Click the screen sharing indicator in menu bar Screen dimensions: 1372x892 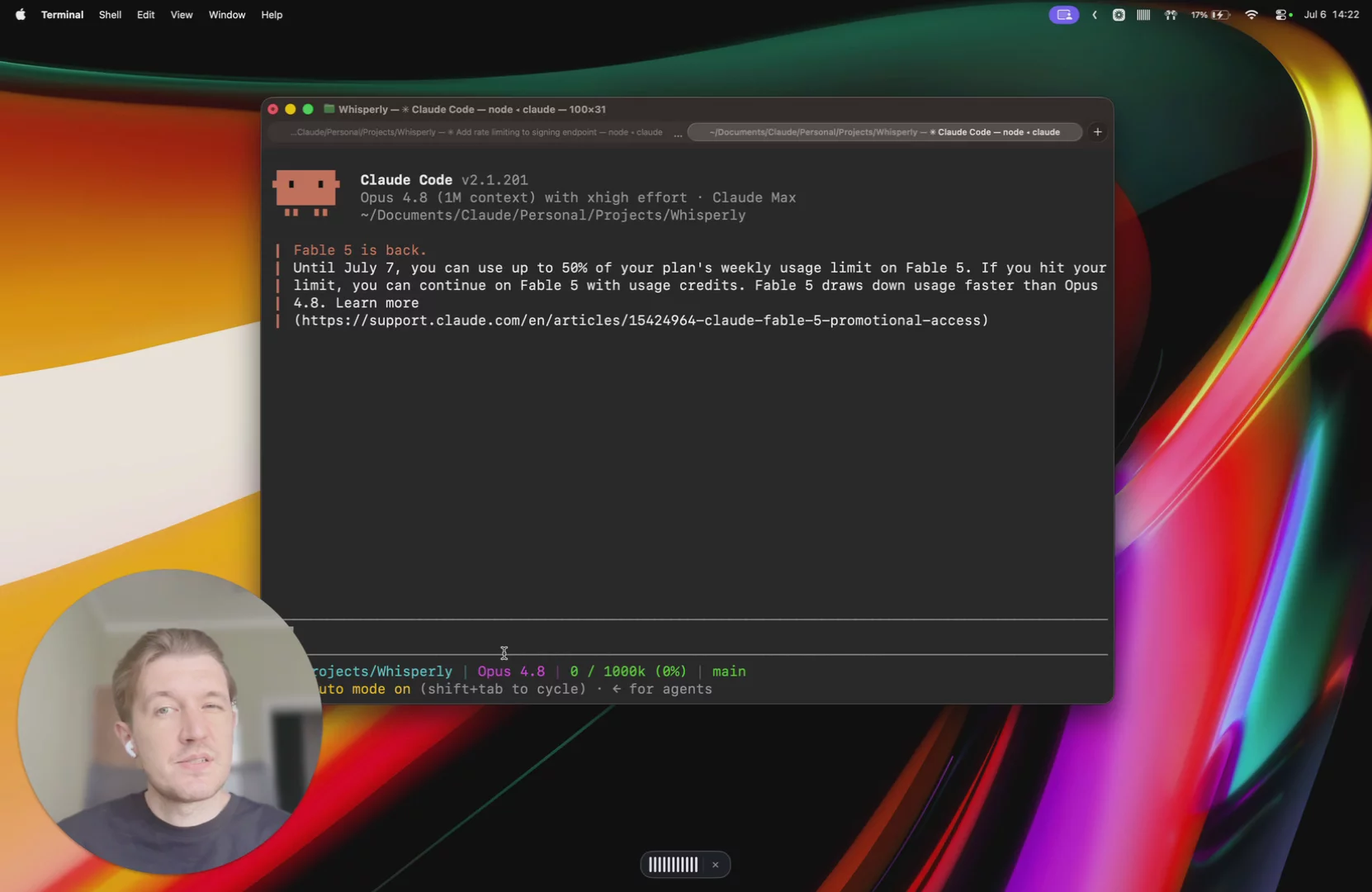point(1063,15)
